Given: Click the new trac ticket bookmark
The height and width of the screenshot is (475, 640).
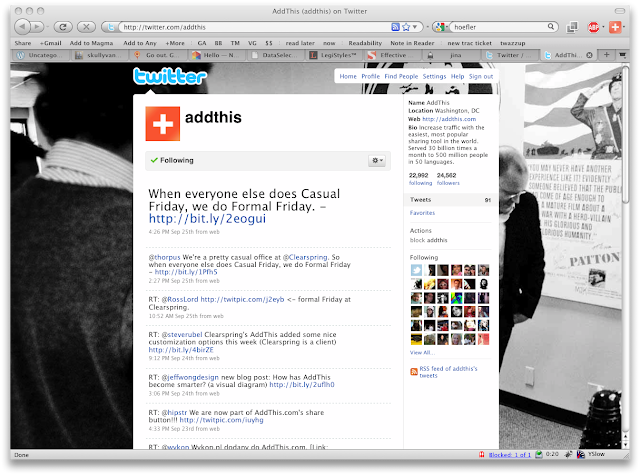Looking at the screenshot, I should tap(469, 43).
